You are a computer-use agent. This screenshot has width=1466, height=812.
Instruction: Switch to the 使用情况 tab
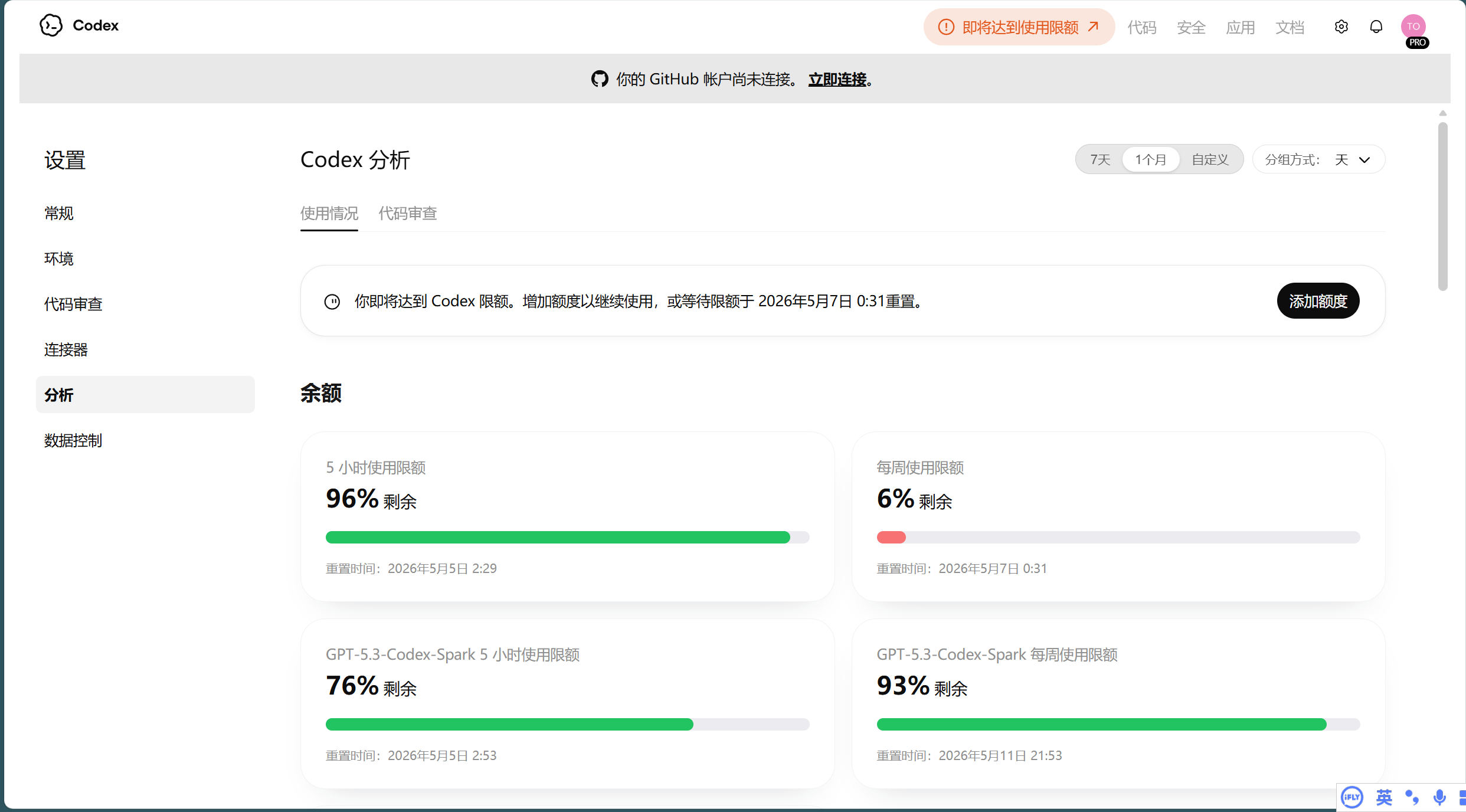click(x=329, y=213)
